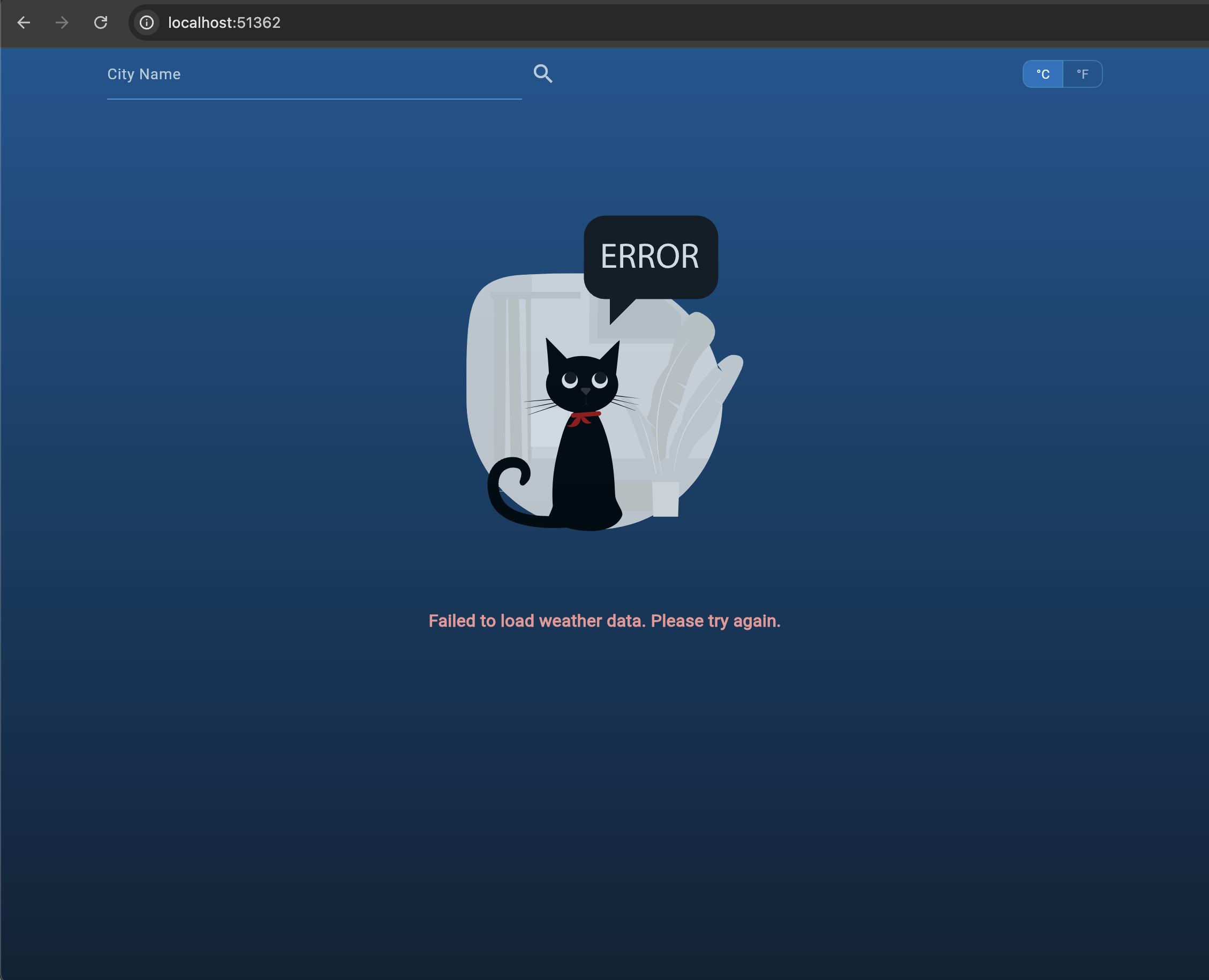Click the browser forward arrow

coord(62,22)
